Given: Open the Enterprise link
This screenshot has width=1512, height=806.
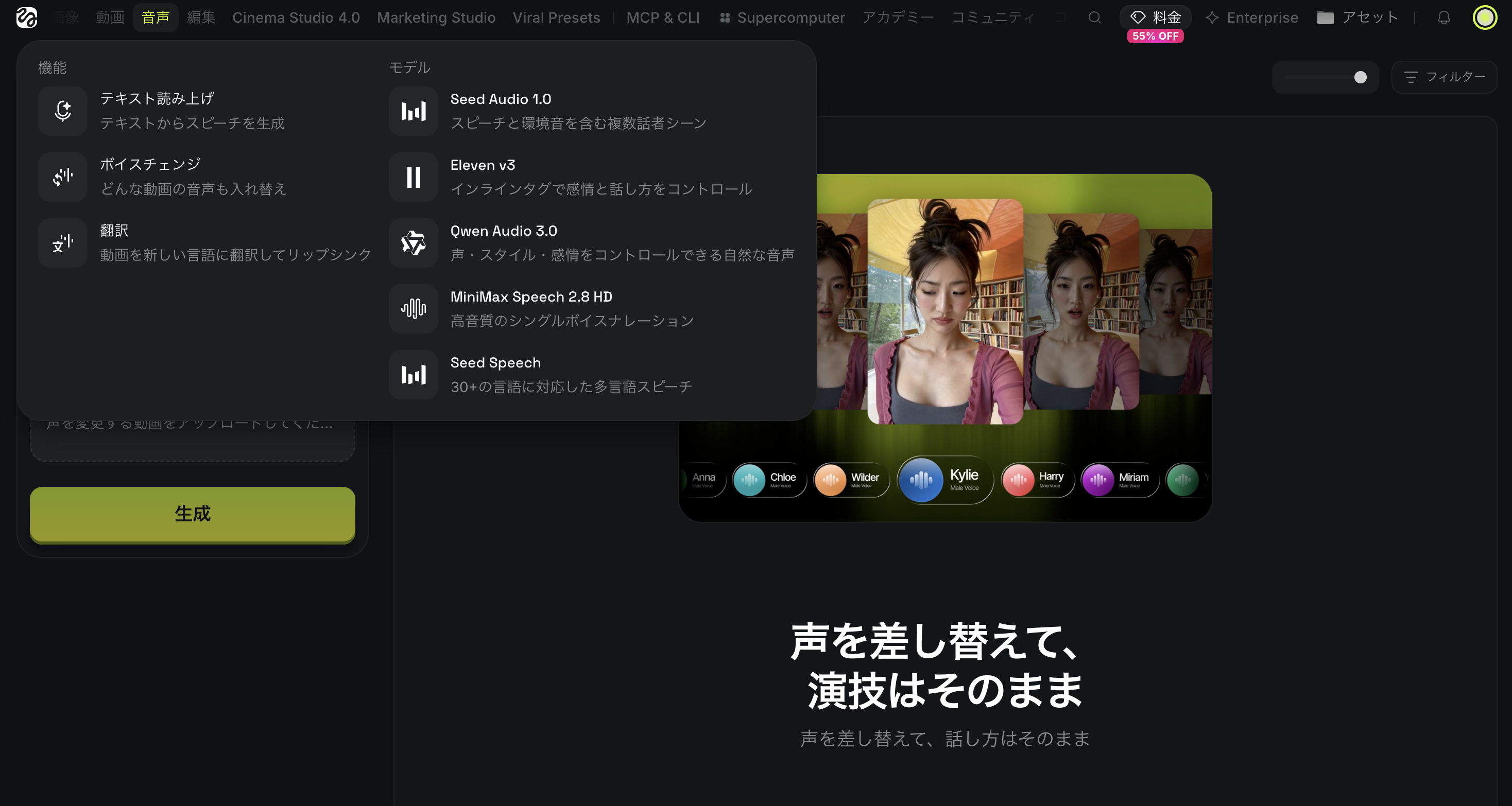Looking at the screenshot, I should pos(1251,17).
